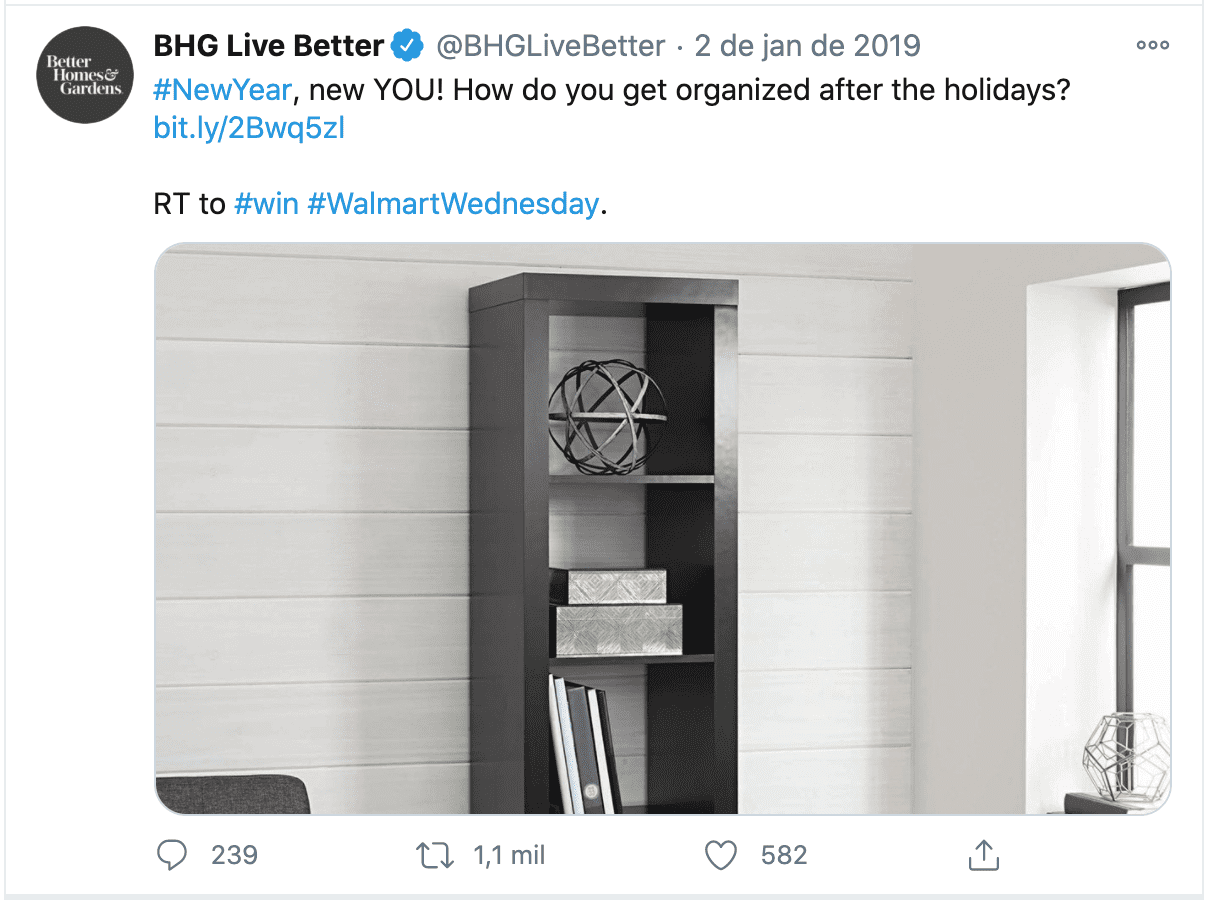Open the share upload icon
Image resolution: width=1210 pixels, height=900 pixels.
[984, 855]
